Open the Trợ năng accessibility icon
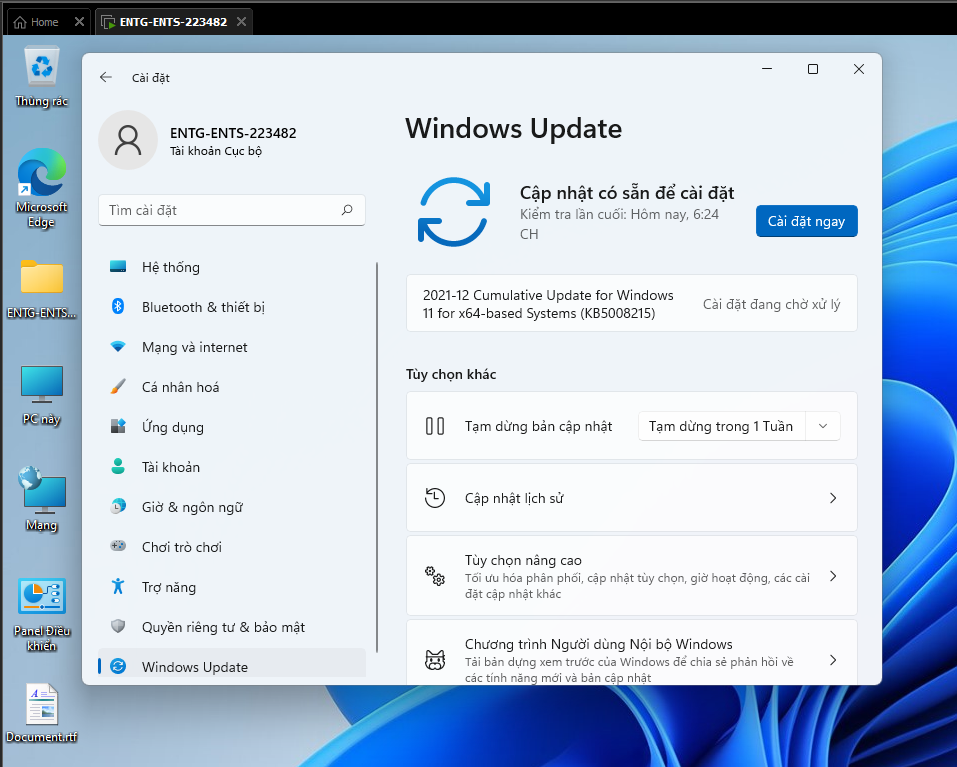This screenshot has width=957, height=767. click(118, 586)
